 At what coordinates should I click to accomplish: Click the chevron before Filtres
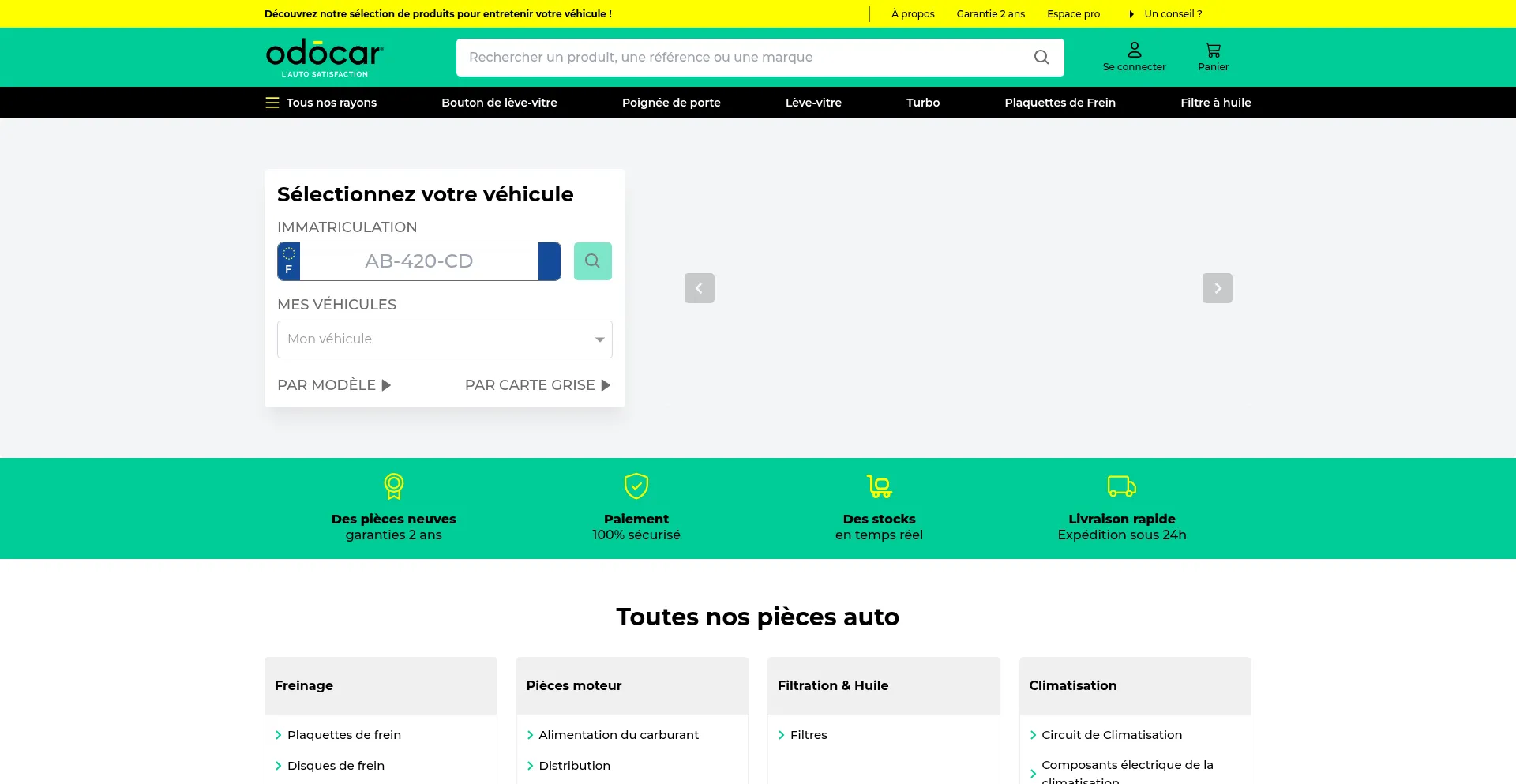782,735
